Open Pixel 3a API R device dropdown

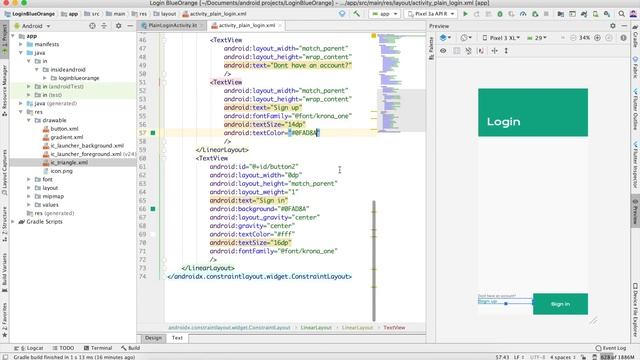point(431,14)
